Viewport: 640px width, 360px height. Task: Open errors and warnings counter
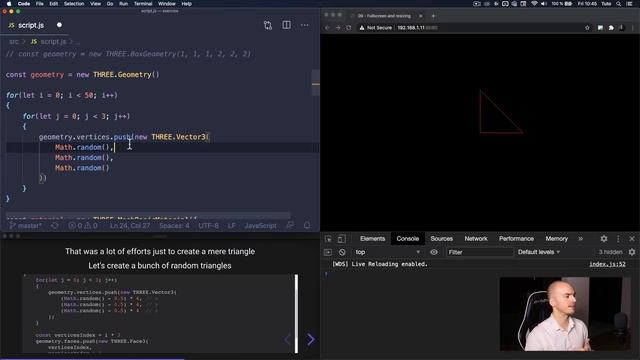[83, 225]
